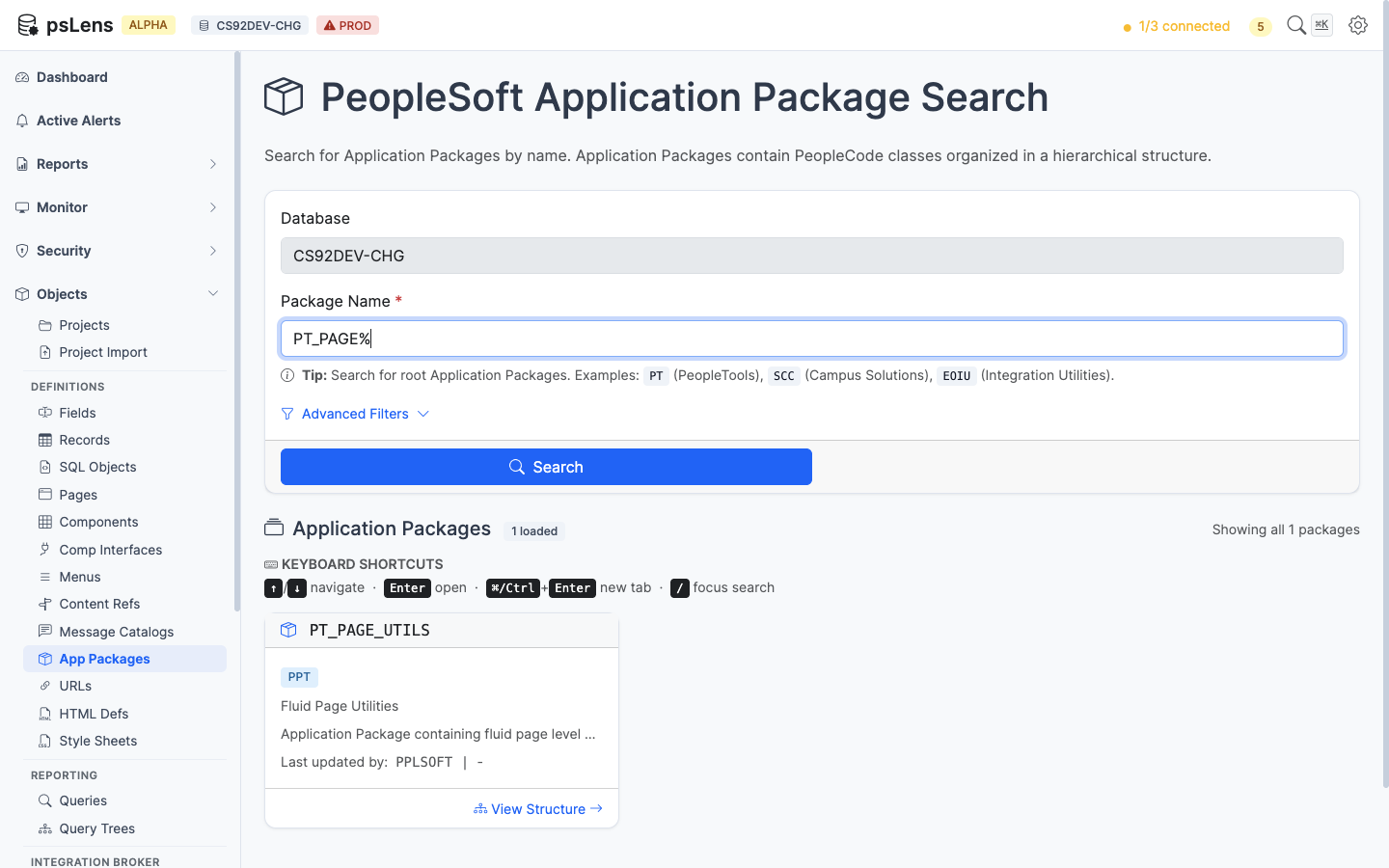Click the '1 loaded' badge
Viewport: 1389px width, 868px height.
tap(534, 531)
